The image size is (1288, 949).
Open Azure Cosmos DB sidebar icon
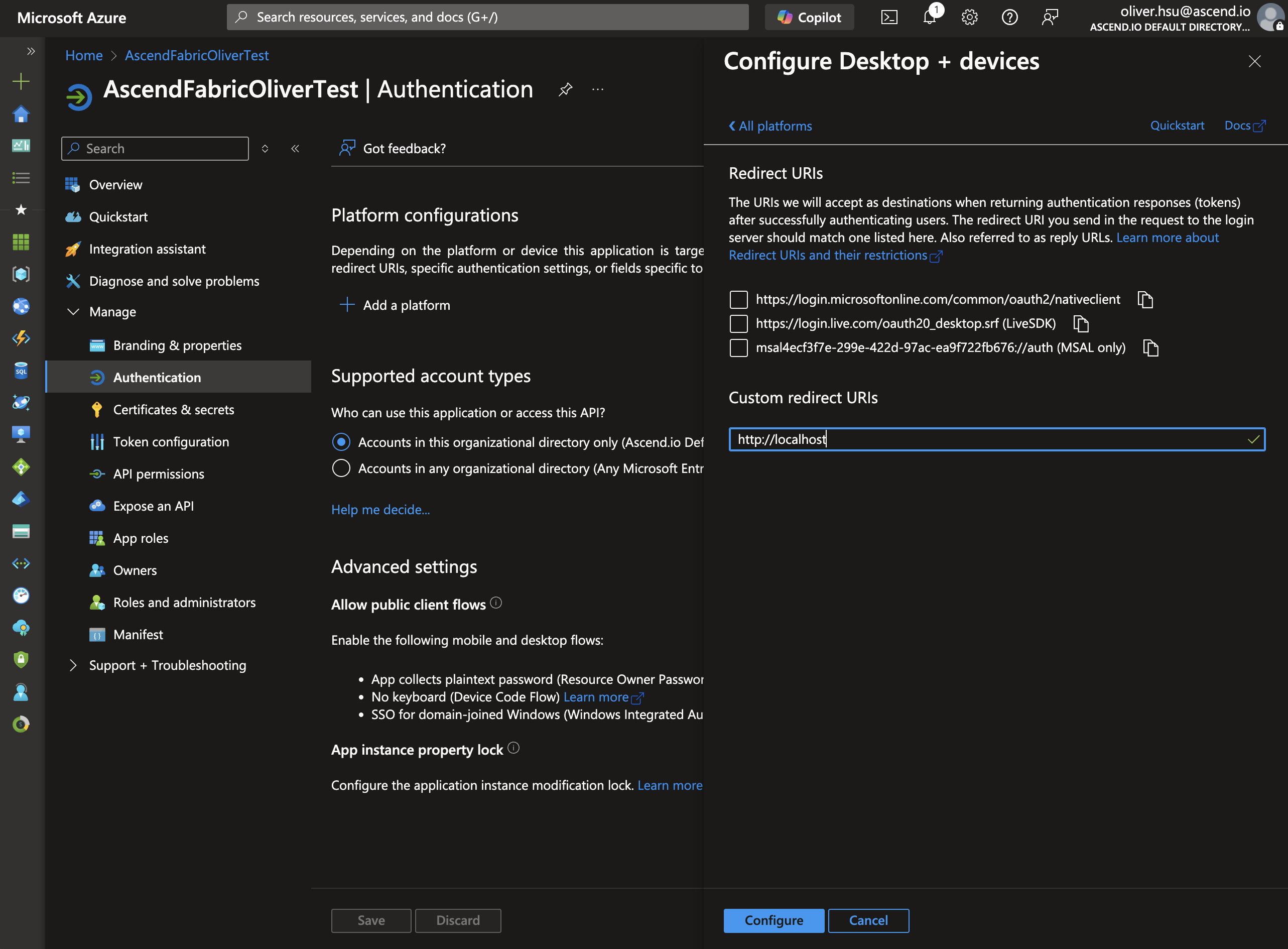pyautogui.click(x=21, y=403)
